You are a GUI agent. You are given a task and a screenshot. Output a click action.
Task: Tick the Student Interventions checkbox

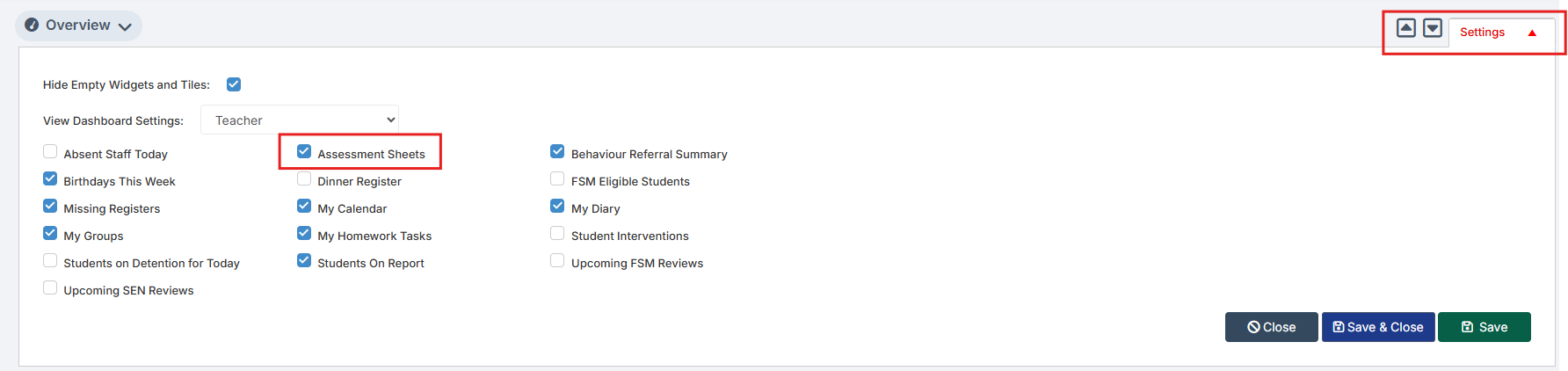click(x=557, y=234)
